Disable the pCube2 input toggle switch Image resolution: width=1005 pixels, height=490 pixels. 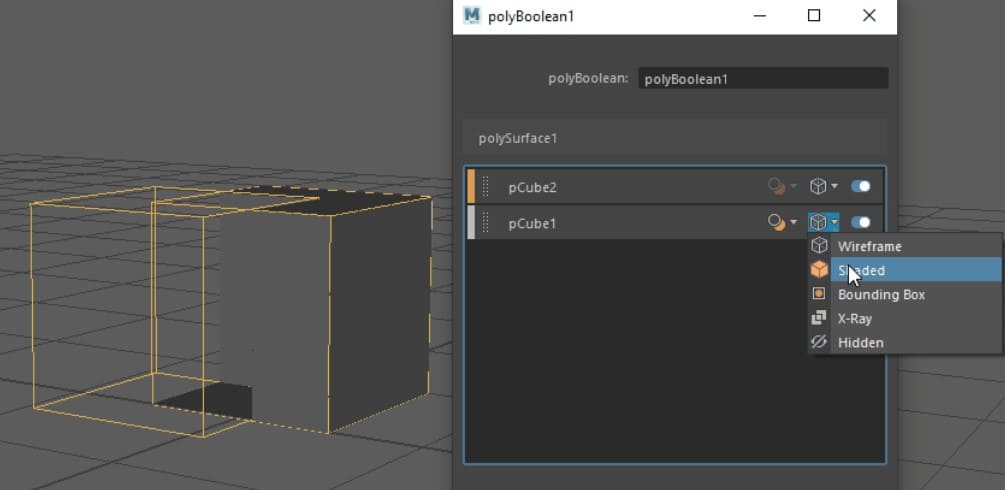[x=860, y=186]
